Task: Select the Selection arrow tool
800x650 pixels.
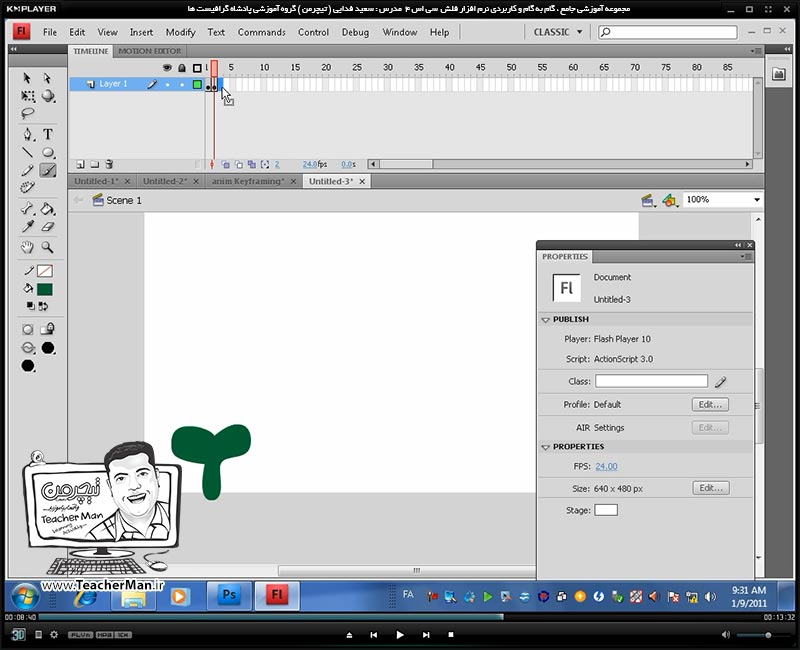Action: [27, 78]
